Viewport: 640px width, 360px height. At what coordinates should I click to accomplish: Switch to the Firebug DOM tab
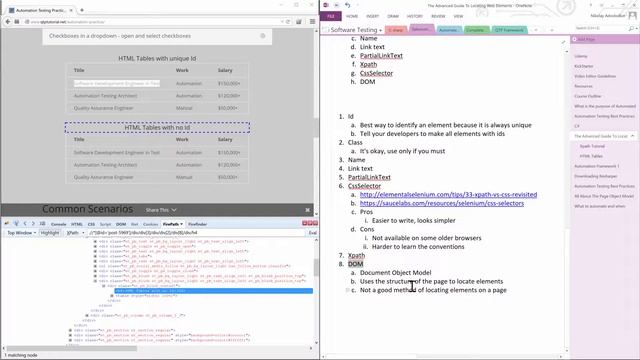[x=121, y=224]
